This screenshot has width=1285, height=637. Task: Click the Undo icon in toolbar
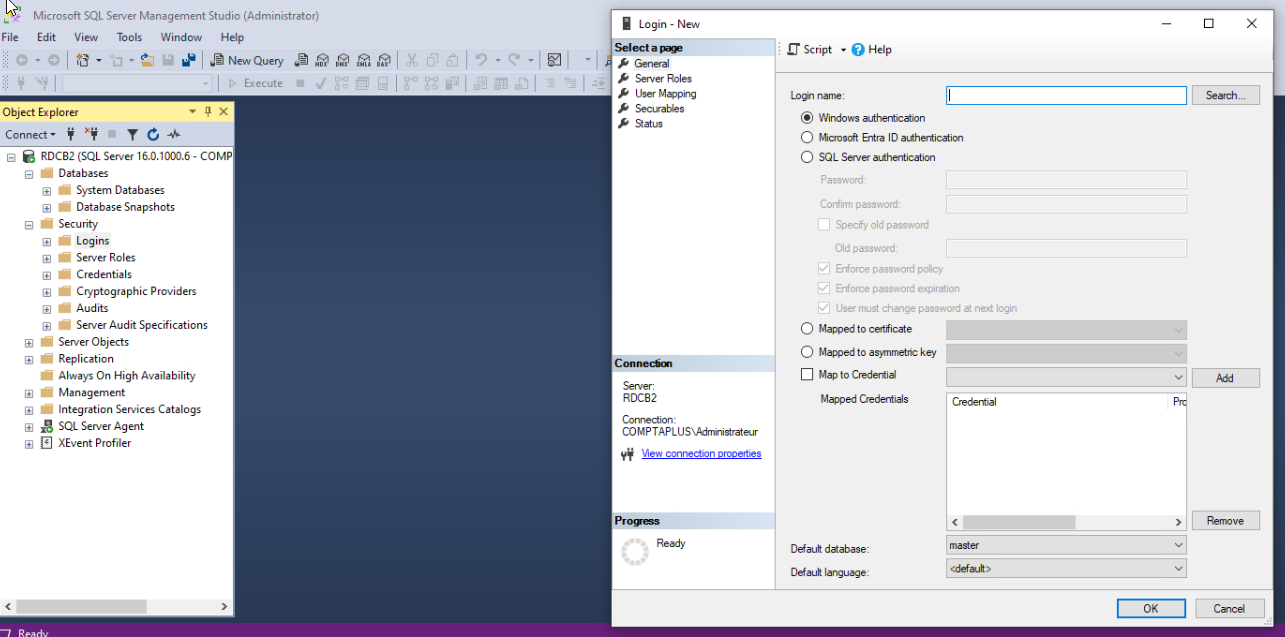(480, 60)
